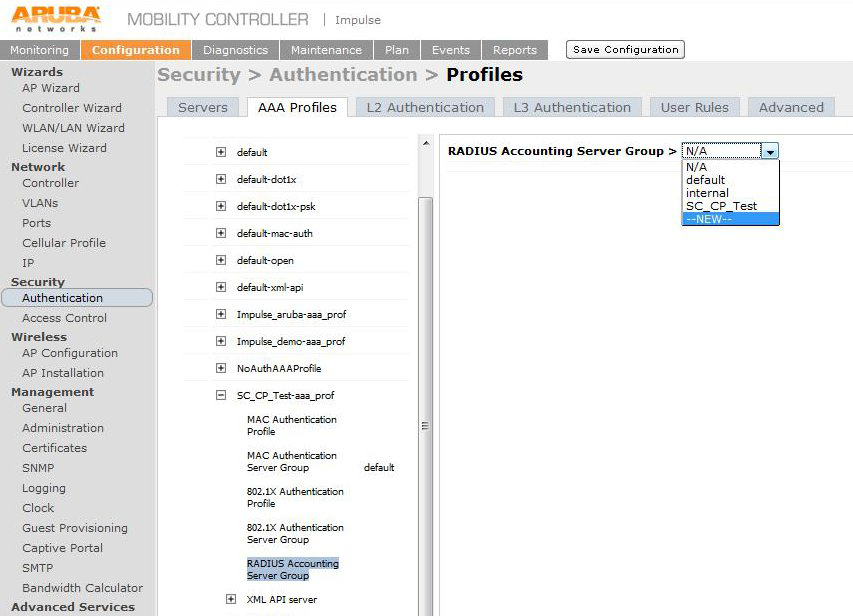Open the Diagnostics tab
Image resolution: width=853 pixels, height=616 pixels.
coord(236,50)
